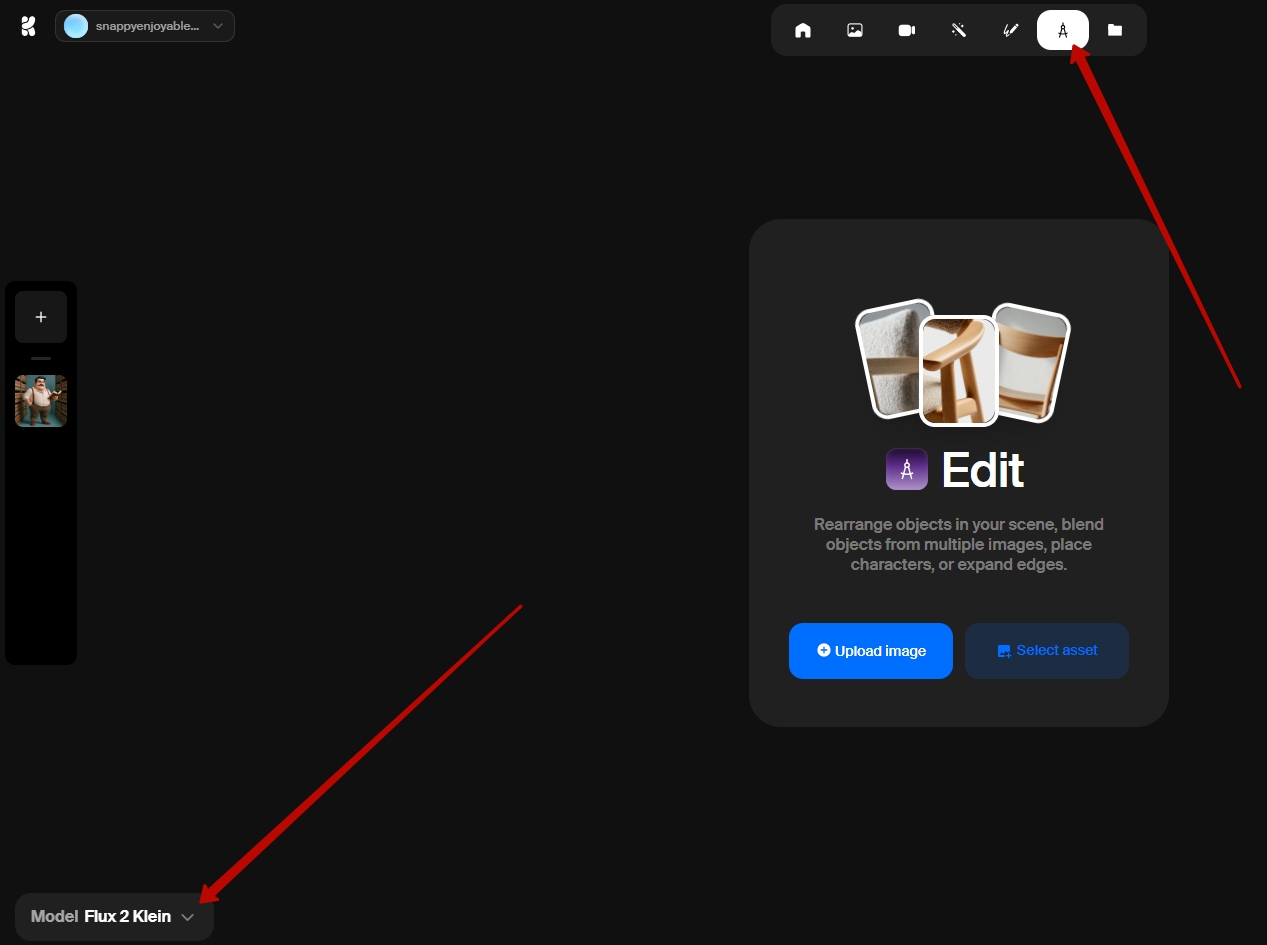Viewport: 1267px width, 945px height.
Task: Open the Realtime pen drawing tool
Action: [x=1010, y=30]
